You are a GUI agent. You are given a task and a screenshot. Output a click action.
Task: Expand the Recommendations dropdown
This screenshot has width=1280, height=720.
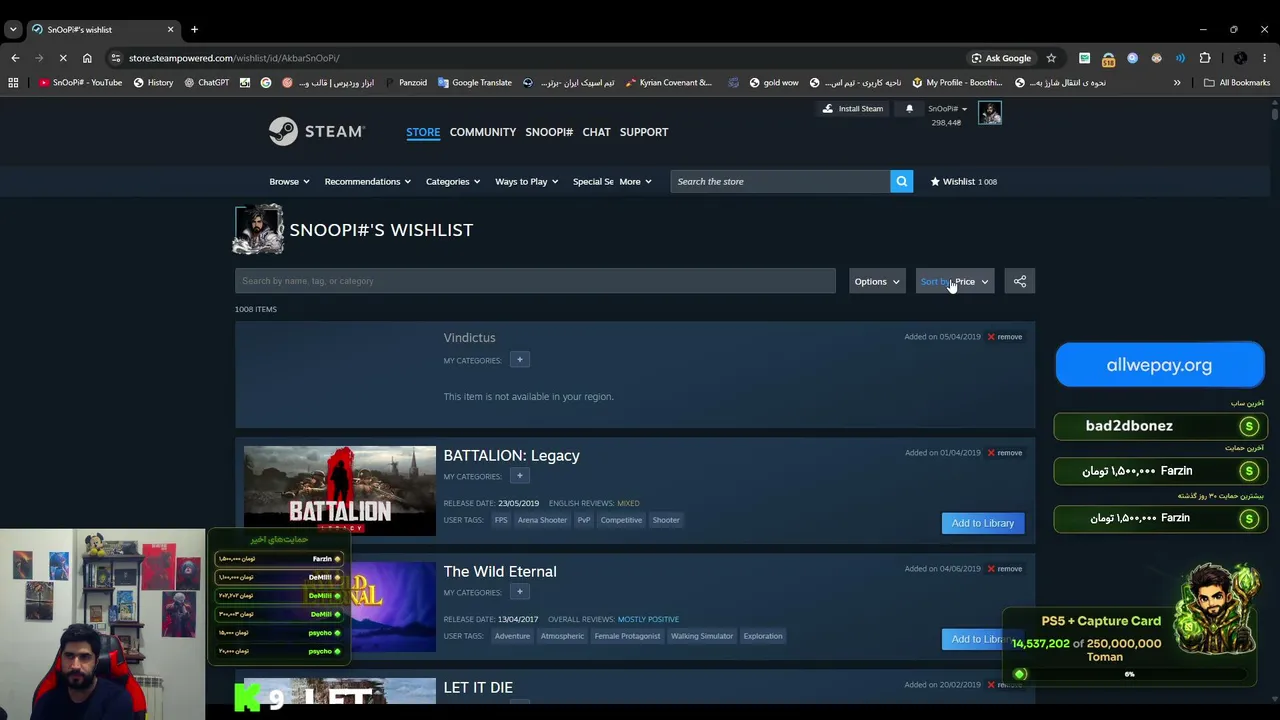368,182
